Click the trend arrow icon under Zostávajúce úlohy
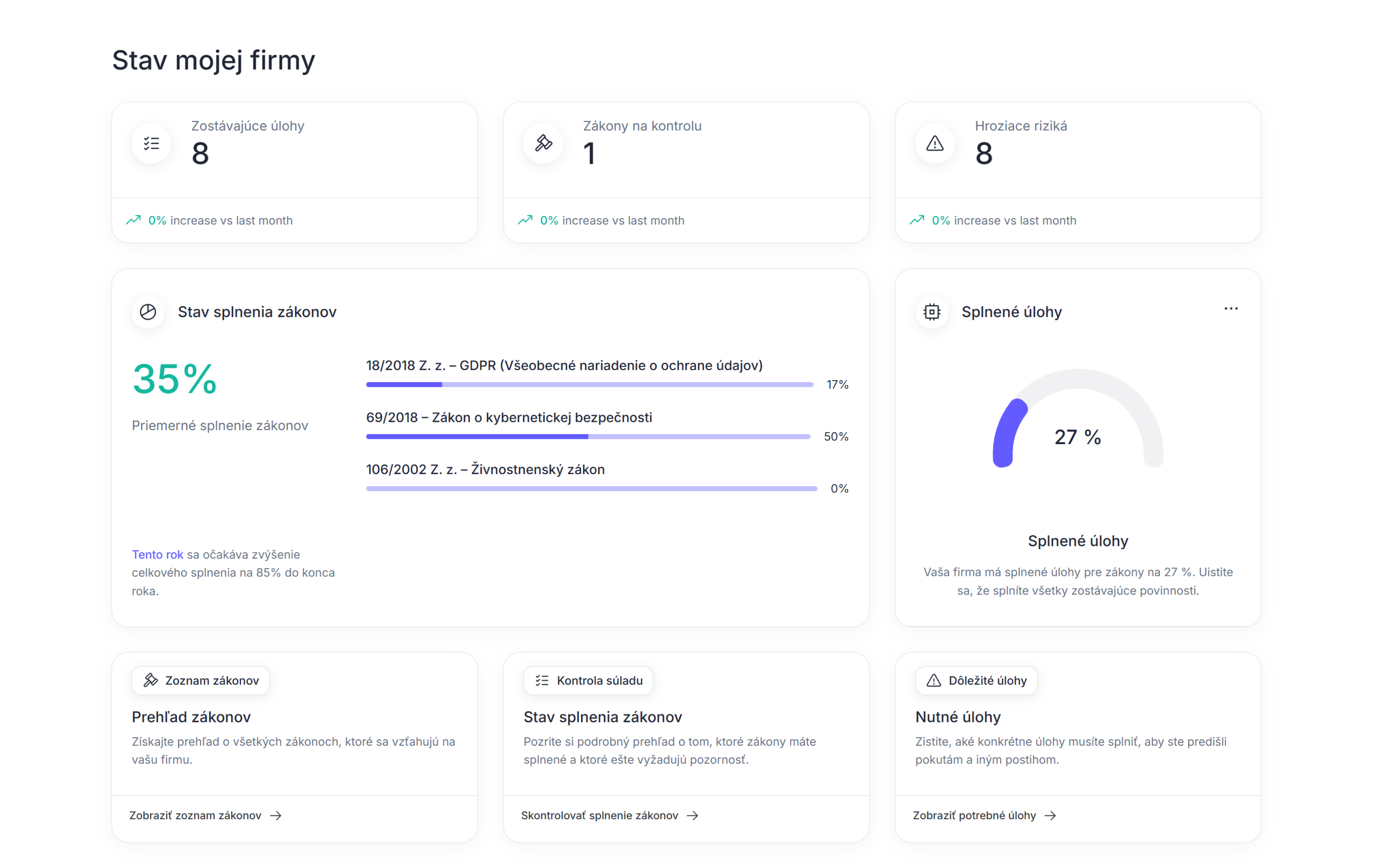 tap(134, 220)
